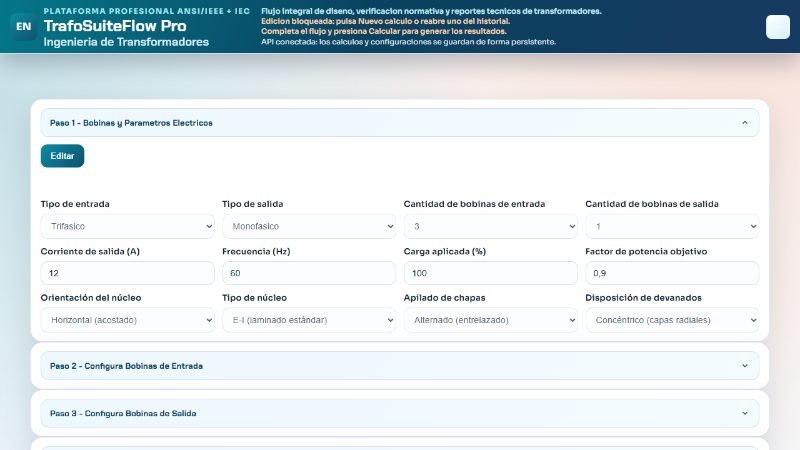Viewport: 800px width, 450px height.
Task: Switch language with the EN button
Action: [x=23, y=27]
